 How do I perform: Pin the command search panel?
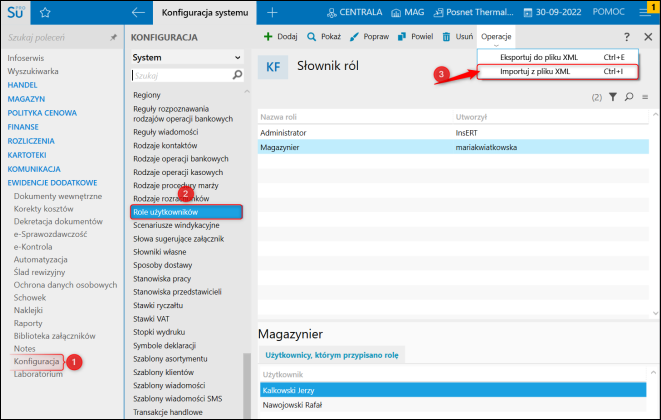[113, 38]
